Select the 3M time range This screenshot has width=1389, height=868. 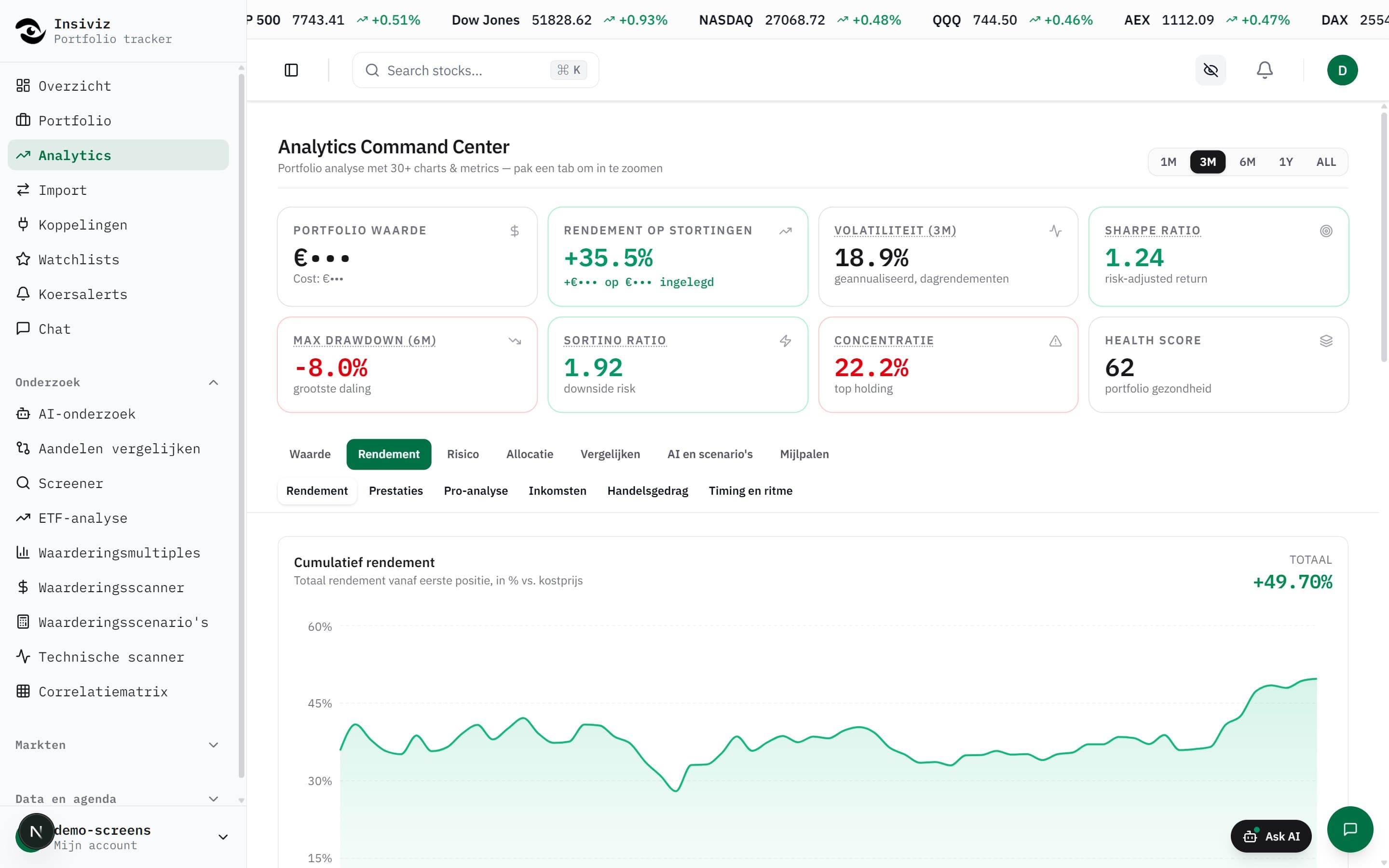point(1208,162)
